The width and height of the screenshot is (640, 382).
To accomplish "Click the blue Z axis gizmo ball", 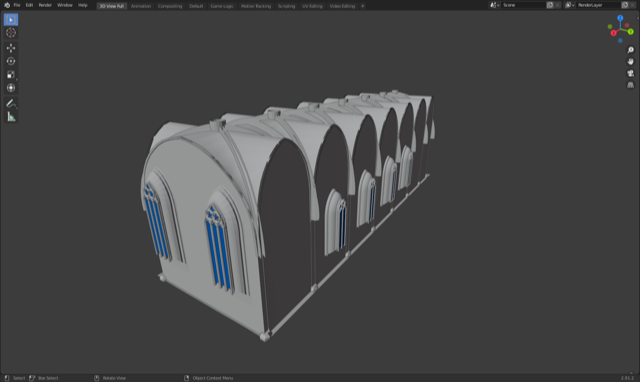I will tap(620, 18).
